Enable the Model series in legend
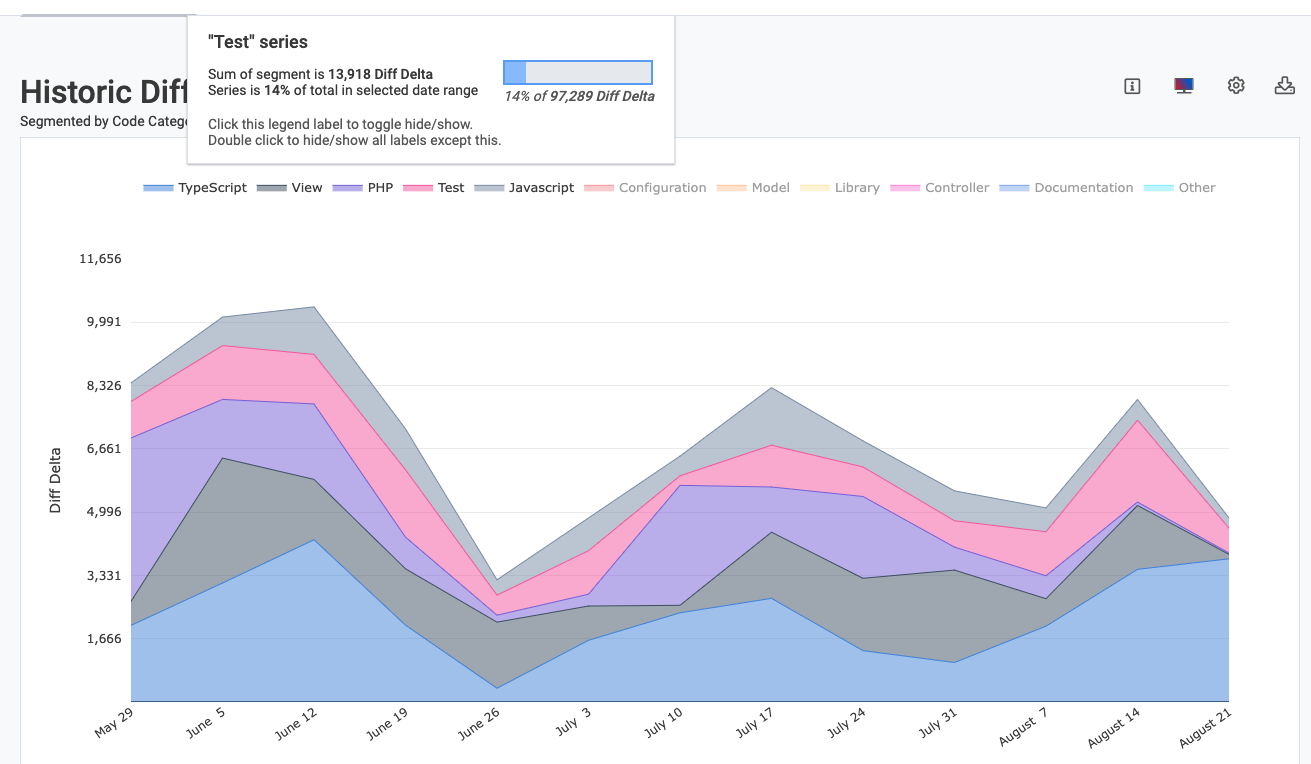This screenshot has width=1311, height=764. pyautogui.click(x=770, y=188)
